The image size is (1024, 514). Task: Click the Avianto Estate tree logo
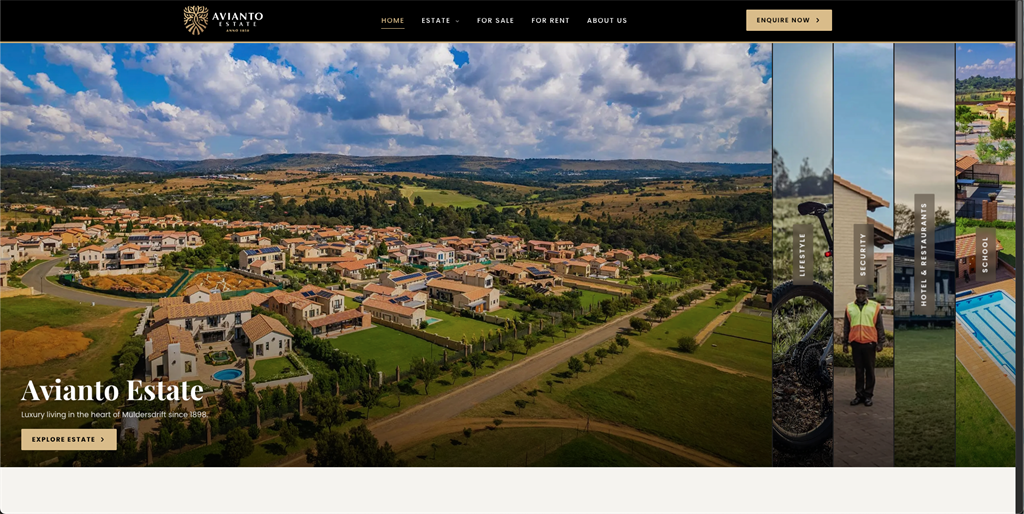point(195,20)
